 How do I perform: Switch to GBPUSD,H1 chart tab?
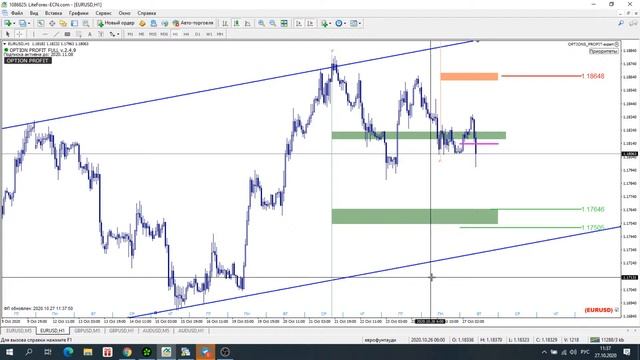click(x=122, y=331)
